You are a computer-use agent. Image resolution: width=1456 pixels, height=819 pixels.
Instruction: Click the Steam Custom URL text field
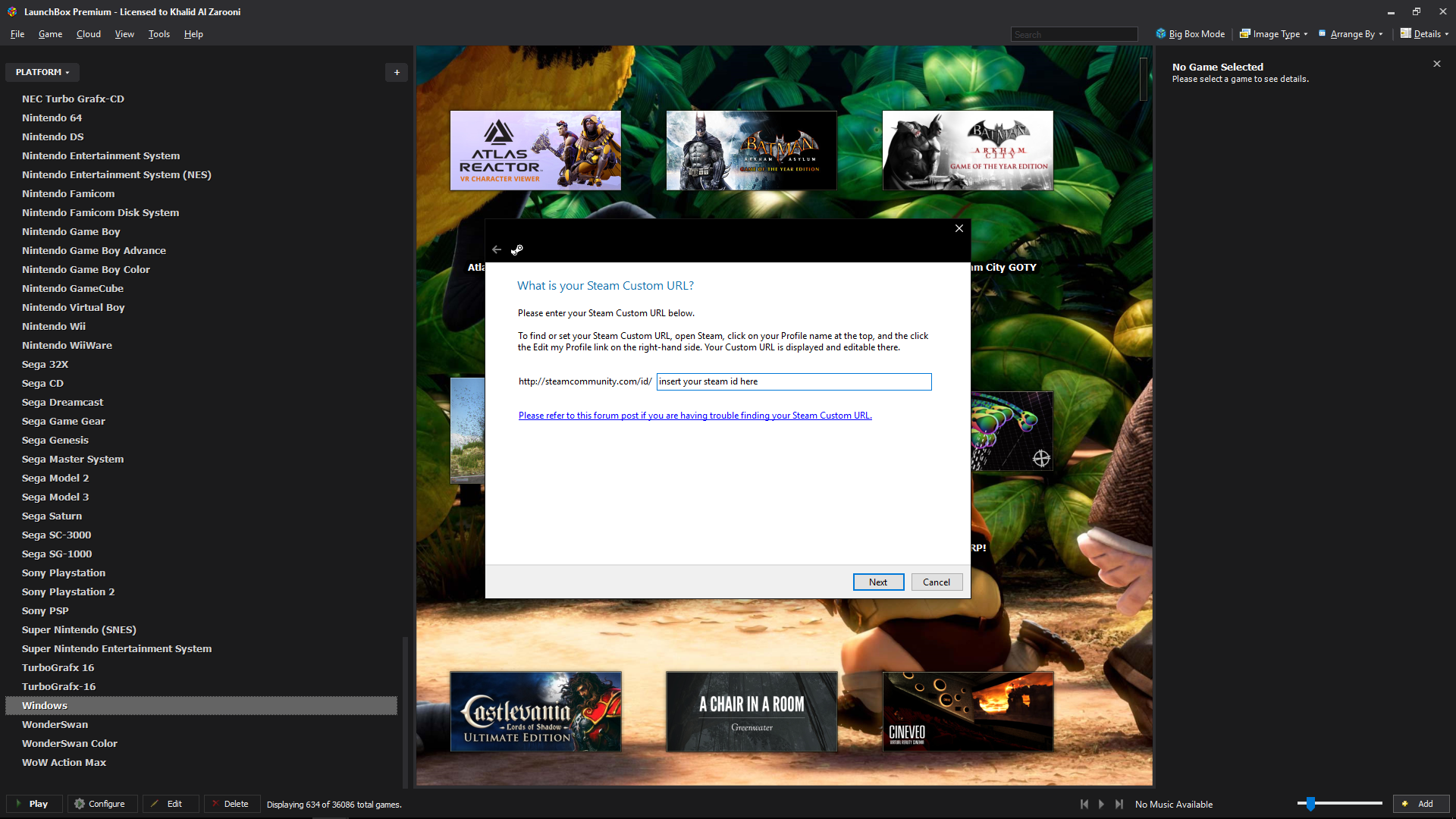pos(793,381)
